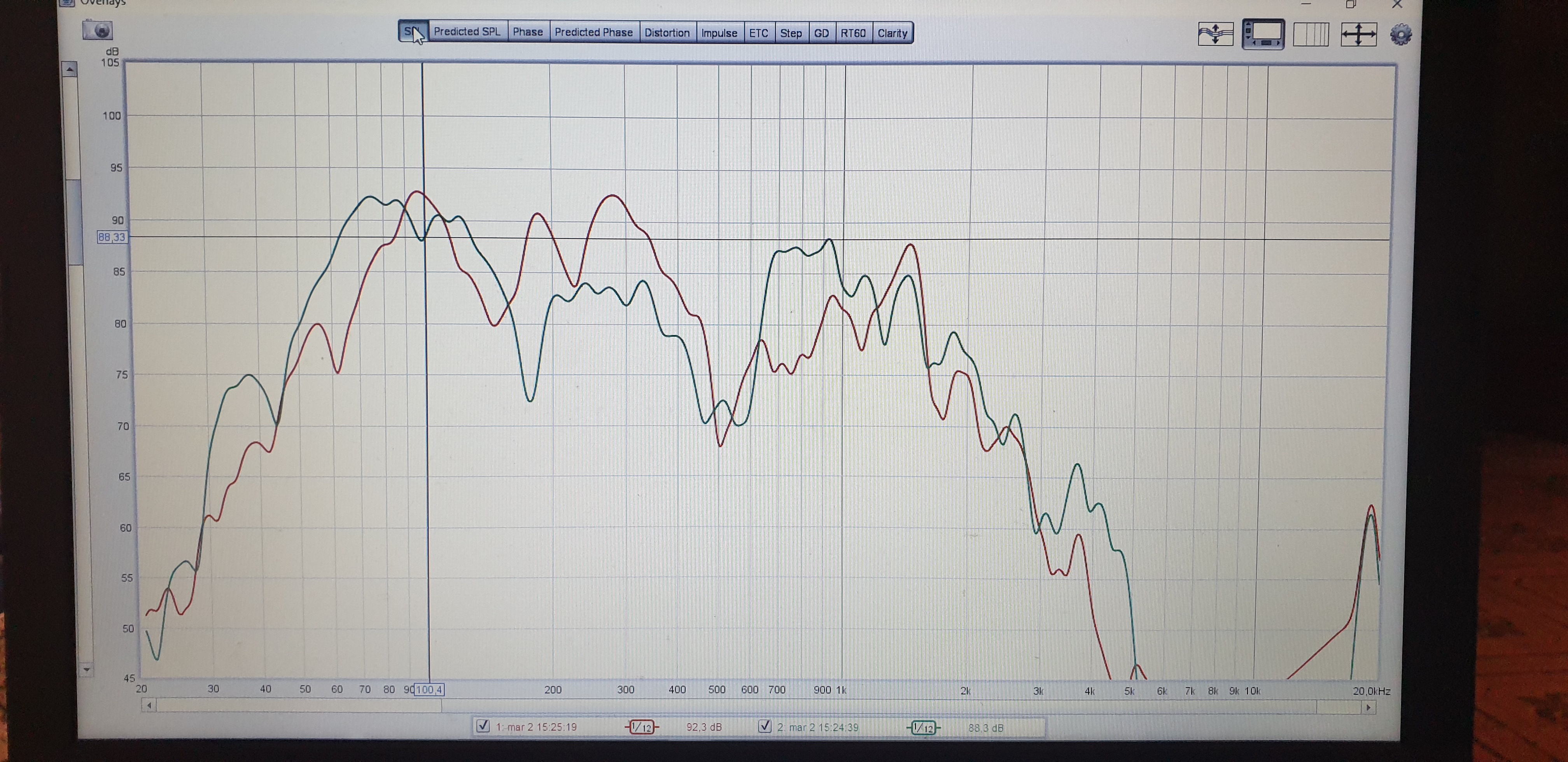Close the Overlays window
Viewport: 1568px width, 762px height.
point(1397,4)
